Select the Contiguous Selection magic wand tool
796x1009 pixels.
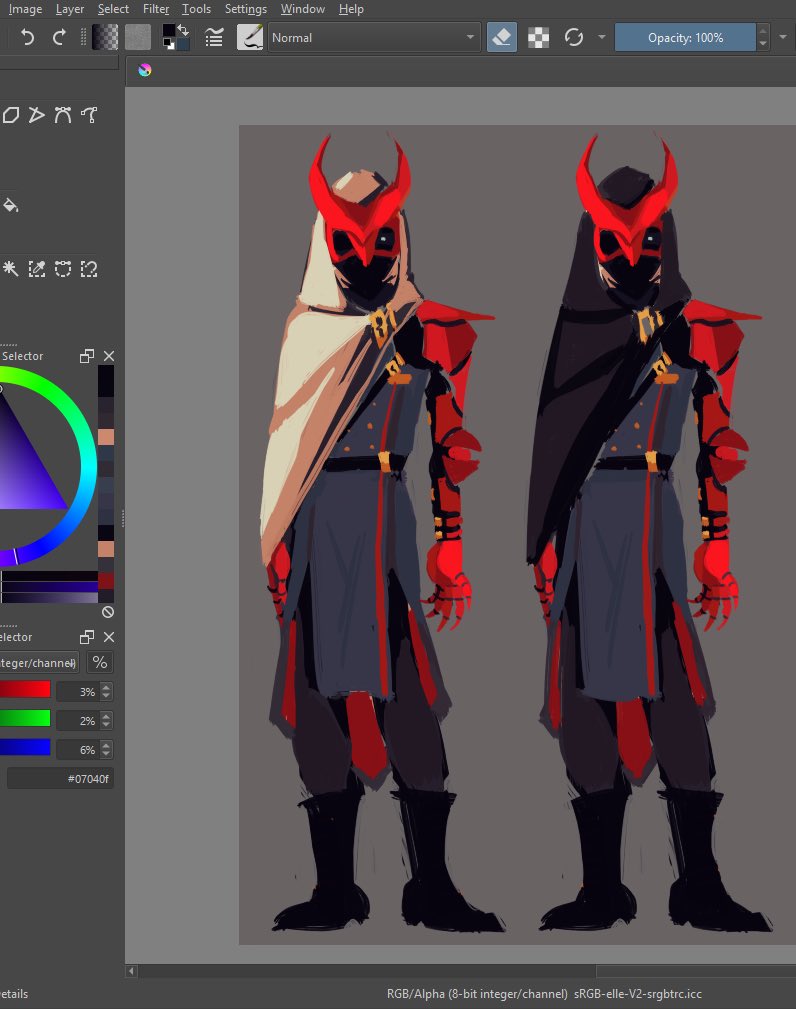coord(10,268)
